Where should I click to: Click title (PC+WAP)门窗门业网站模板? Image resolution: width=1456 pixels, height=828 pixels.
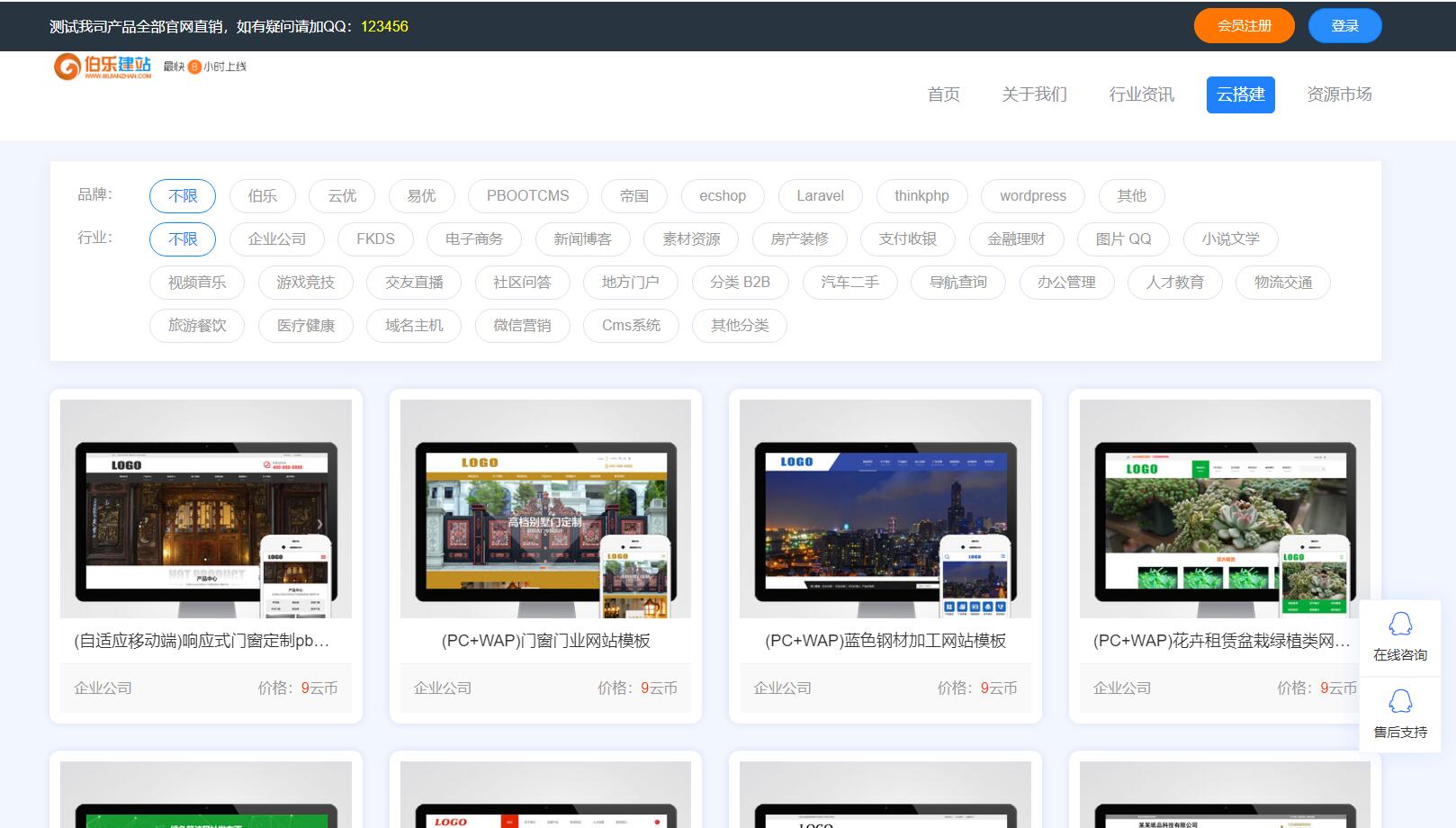coord(545,641)
